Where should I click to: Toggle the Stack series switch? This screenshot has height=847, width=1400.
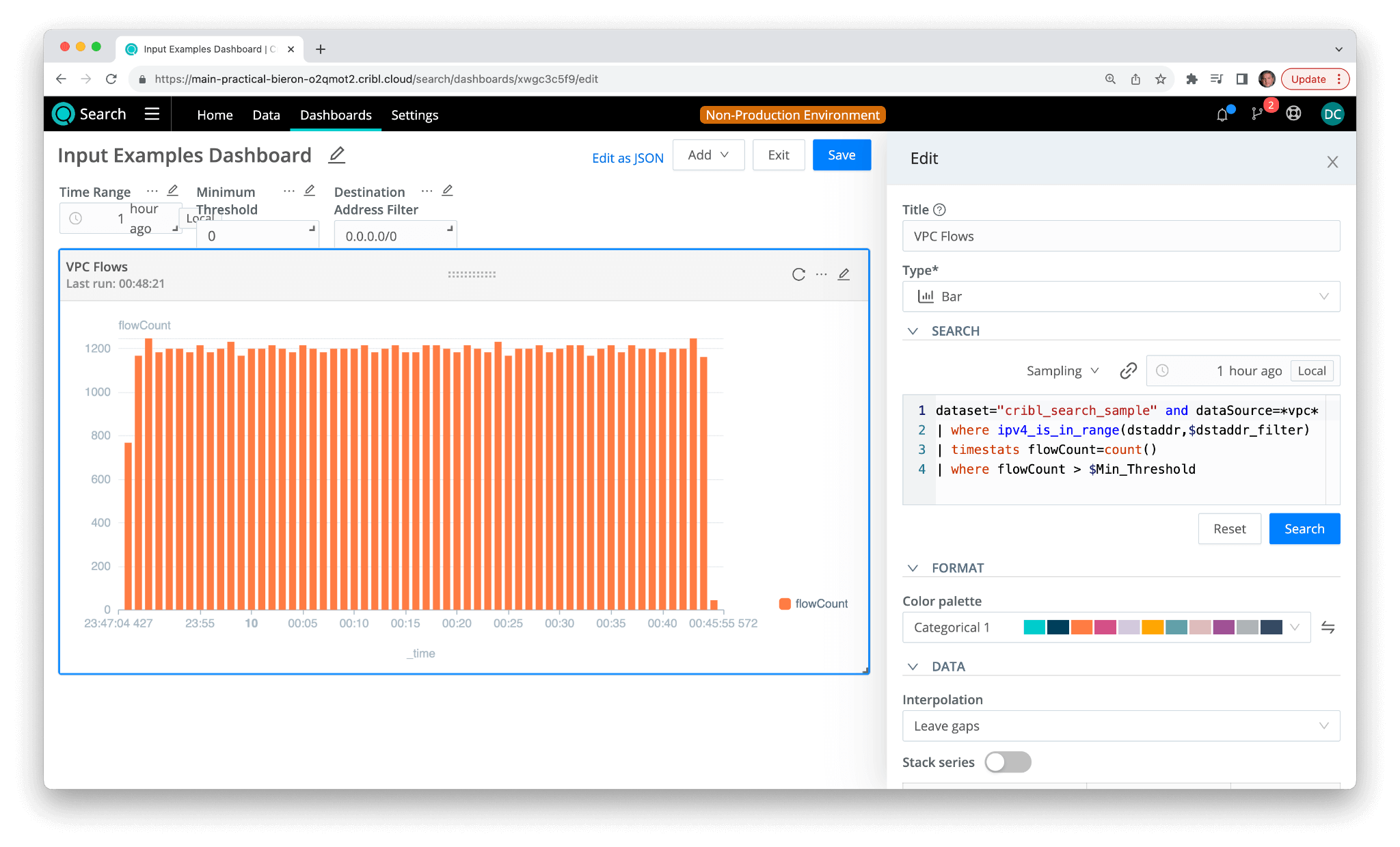pos(1008,762)
